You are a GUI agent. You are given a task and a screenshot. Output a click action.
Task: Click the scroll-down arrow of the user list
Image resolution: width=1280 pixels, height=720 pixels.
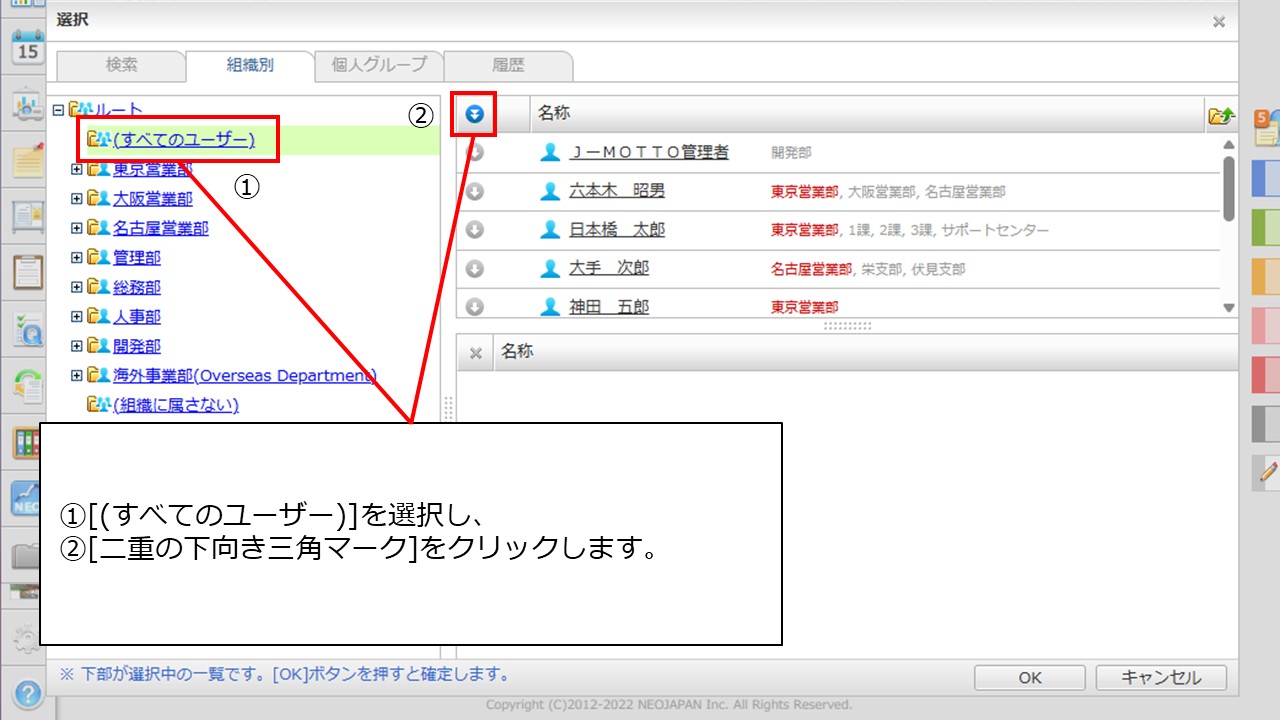pyautogui.click(x=1229, y=308)
